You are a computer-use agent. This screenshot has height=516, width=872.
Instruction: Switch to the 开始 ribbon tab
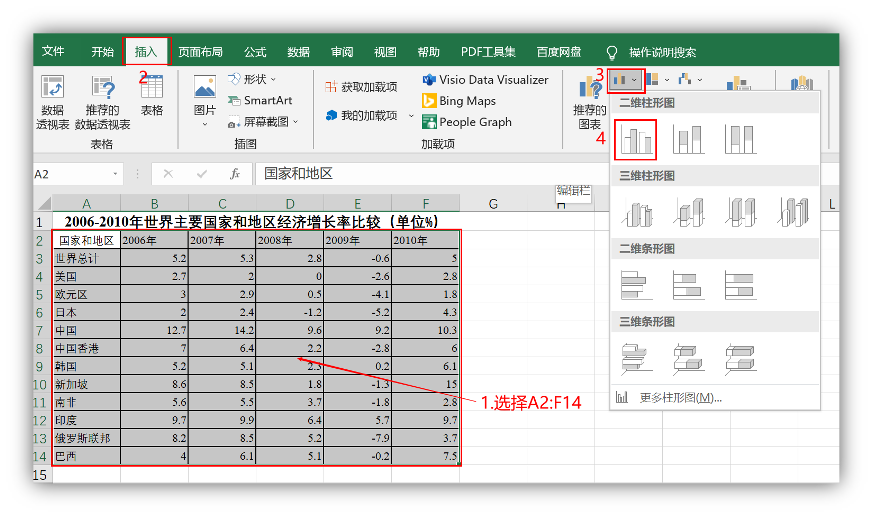pyautogui.click(x=102, y=52)
